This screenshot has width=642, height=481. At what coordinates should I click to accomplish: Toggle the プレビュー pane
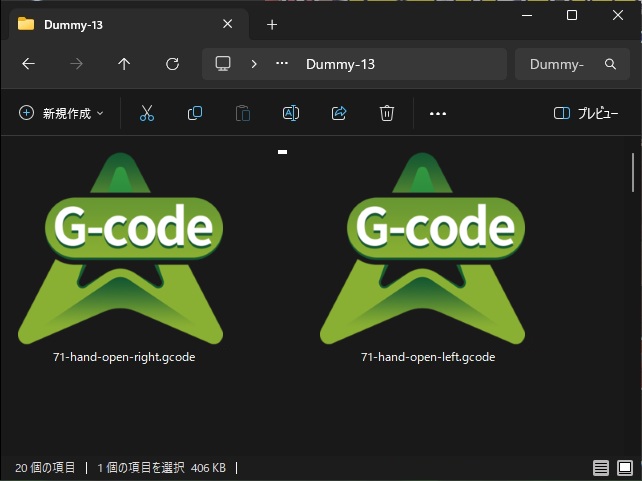tap(586, 113)
